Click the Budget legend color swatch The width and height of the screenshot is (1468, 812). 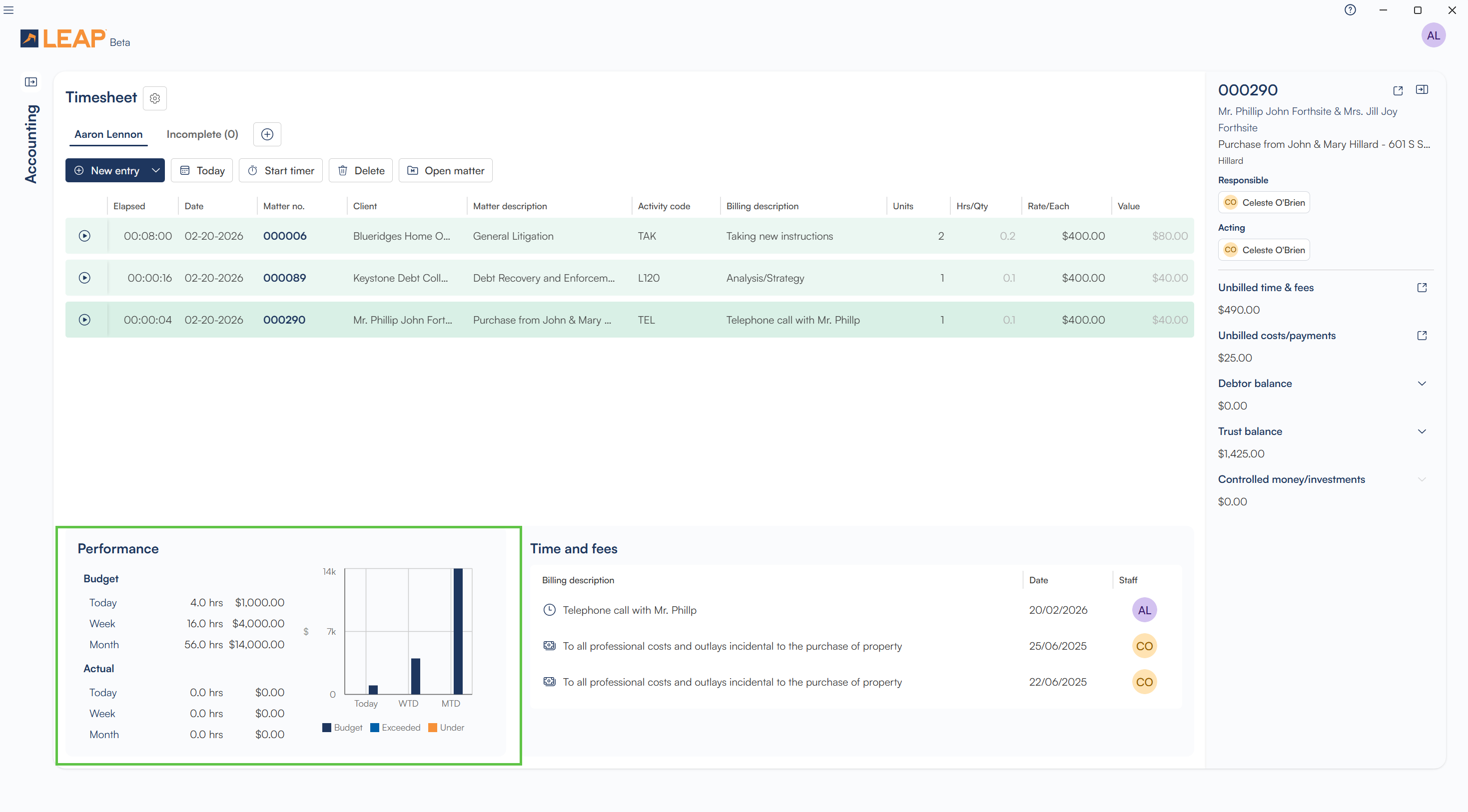(x=327, y=727)
